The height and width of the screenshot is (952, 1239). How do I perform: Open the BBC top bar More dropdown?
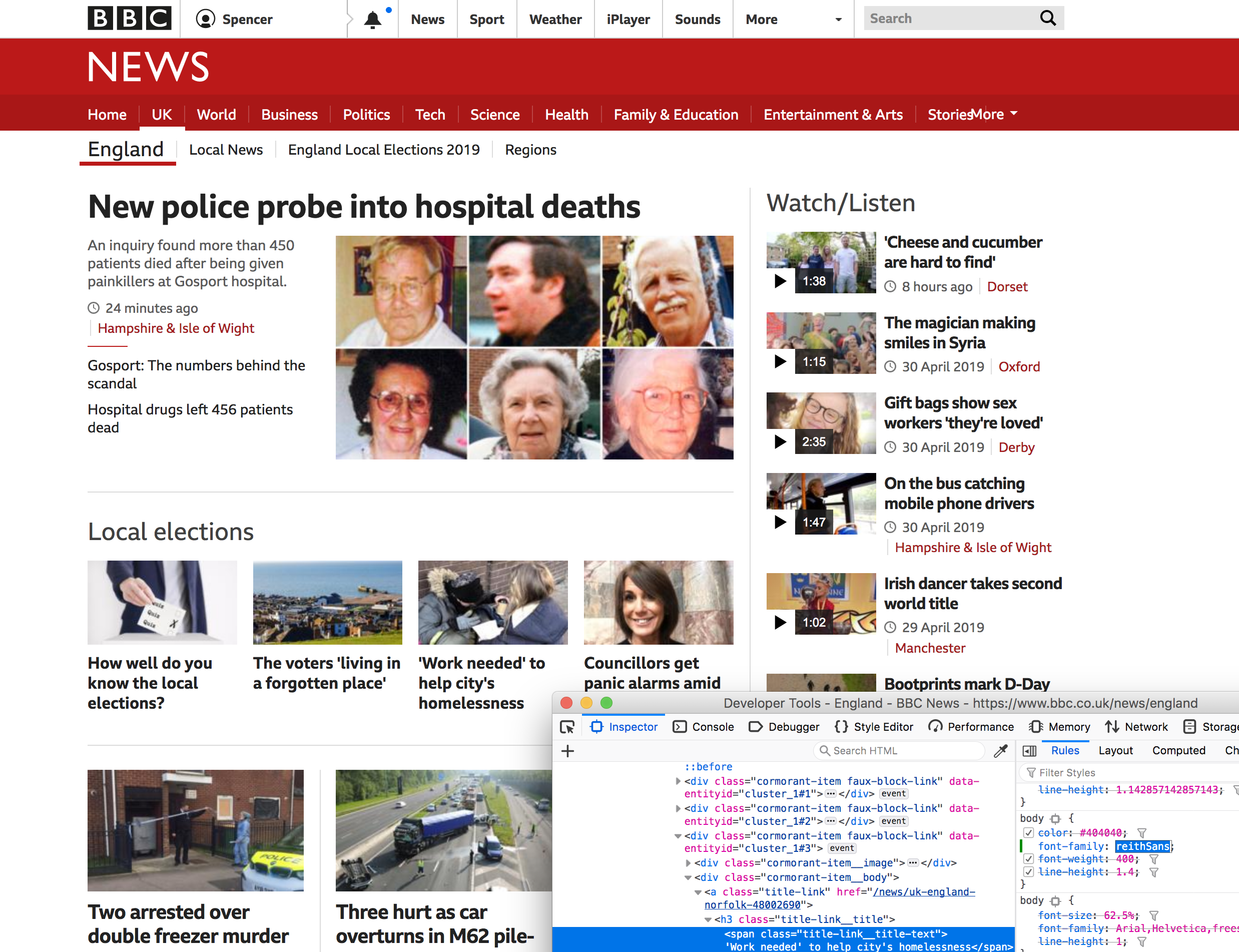coord(794,19)
